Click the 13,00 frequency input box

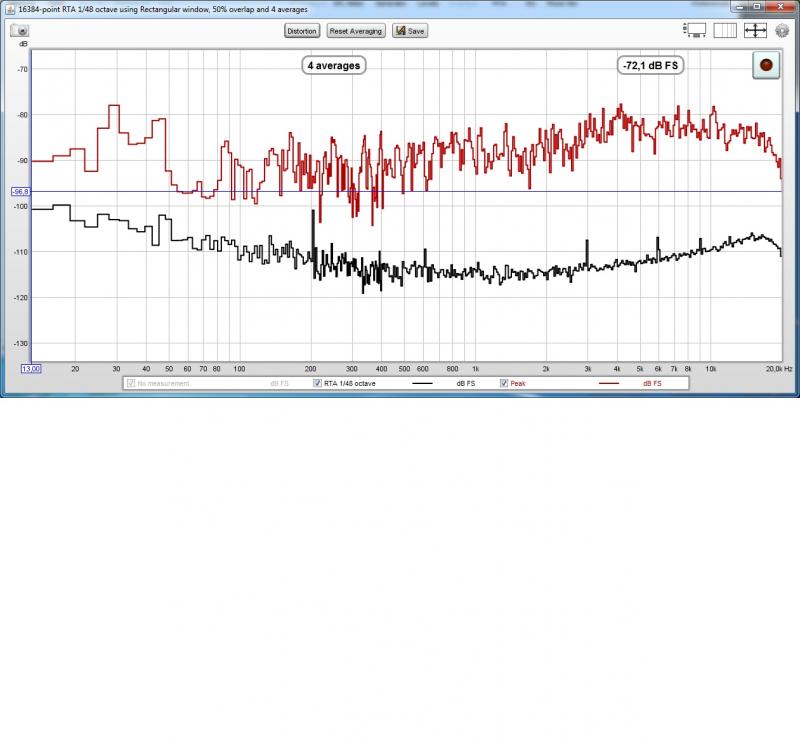(32, 369)
